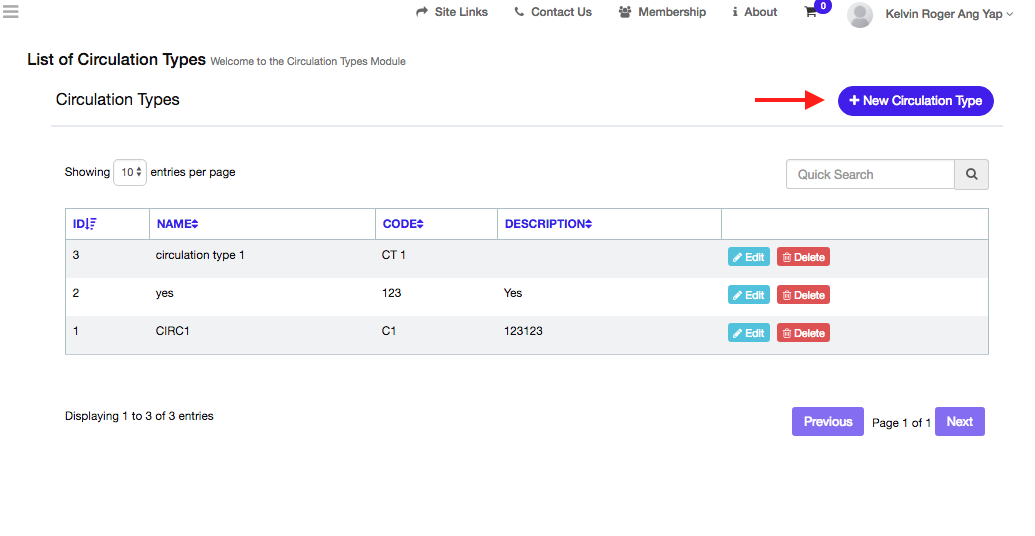Click the Previous page button
1035x536 pixels.
[828, 422]
